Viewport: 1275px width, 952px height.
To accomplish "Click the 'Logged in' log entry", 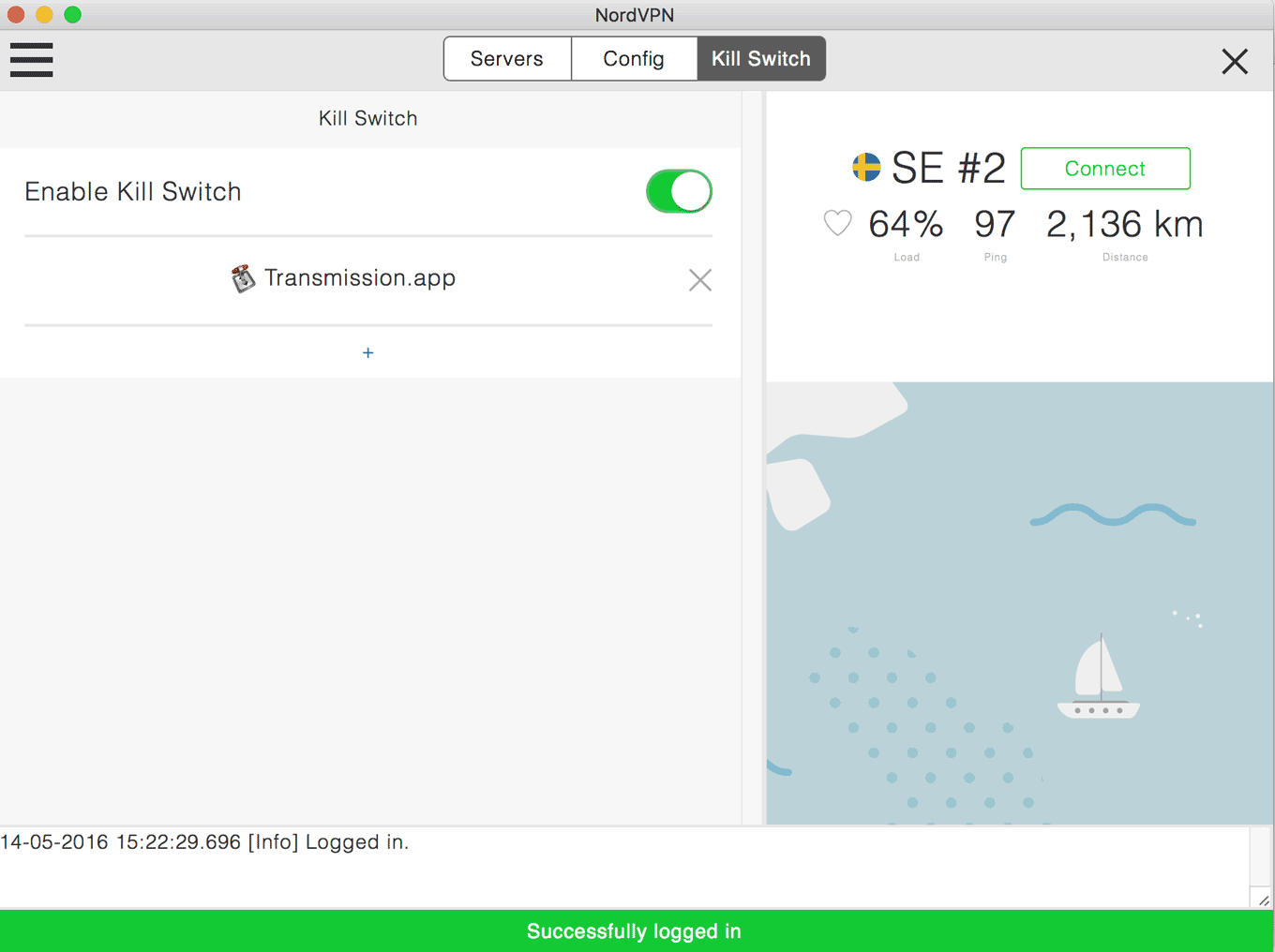I will click(x=204, y=841).
